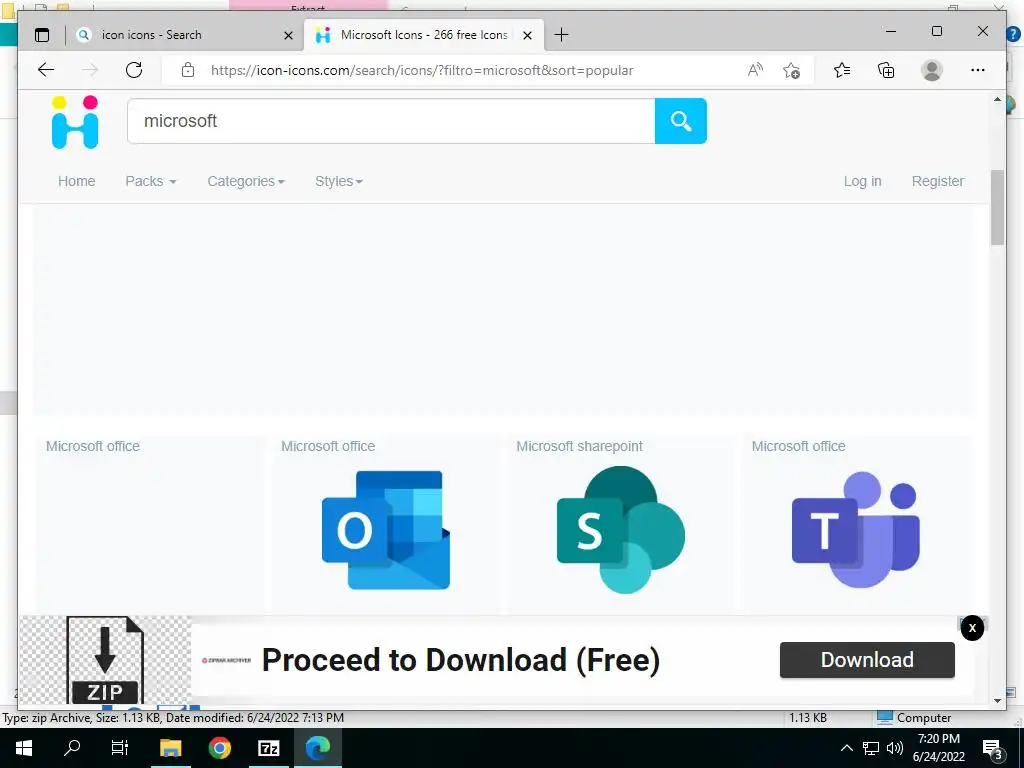The image size is (1024, 768).
Task: Click the Register link
Action: tap(938, 181)
